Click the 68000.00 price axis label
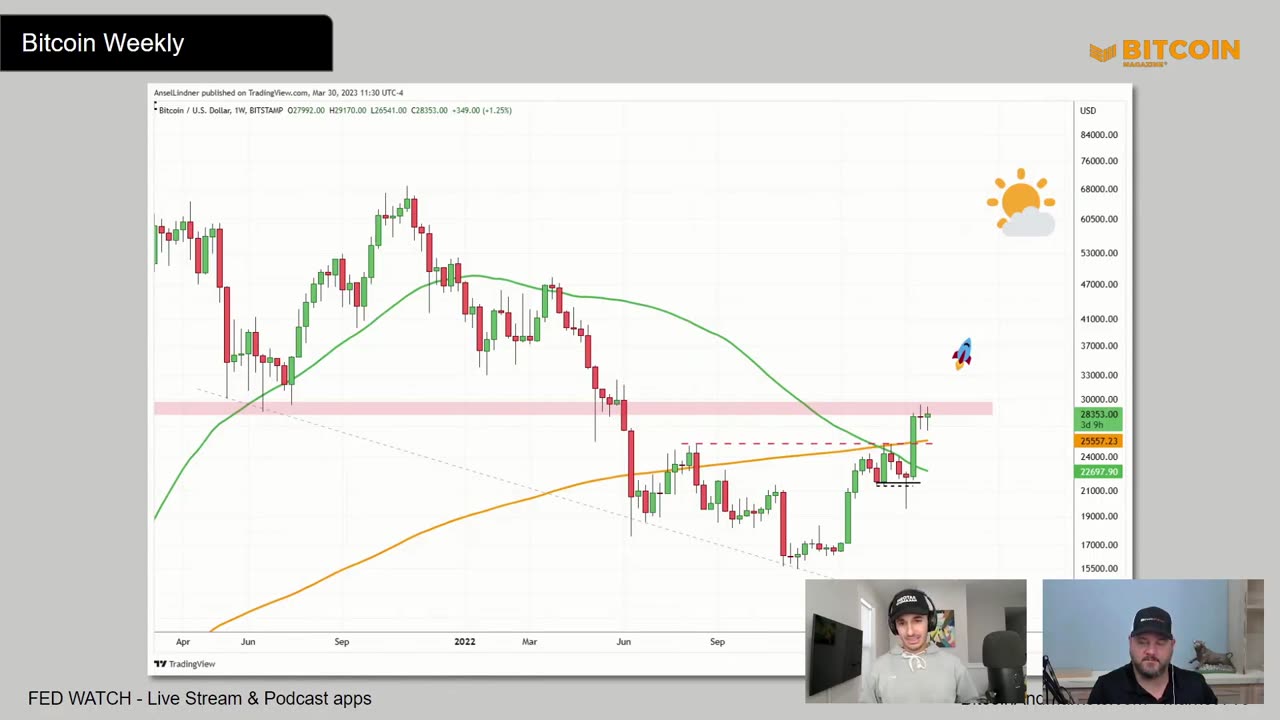This screenshot has height=720, width=1280. click(x=1099, y=189)
